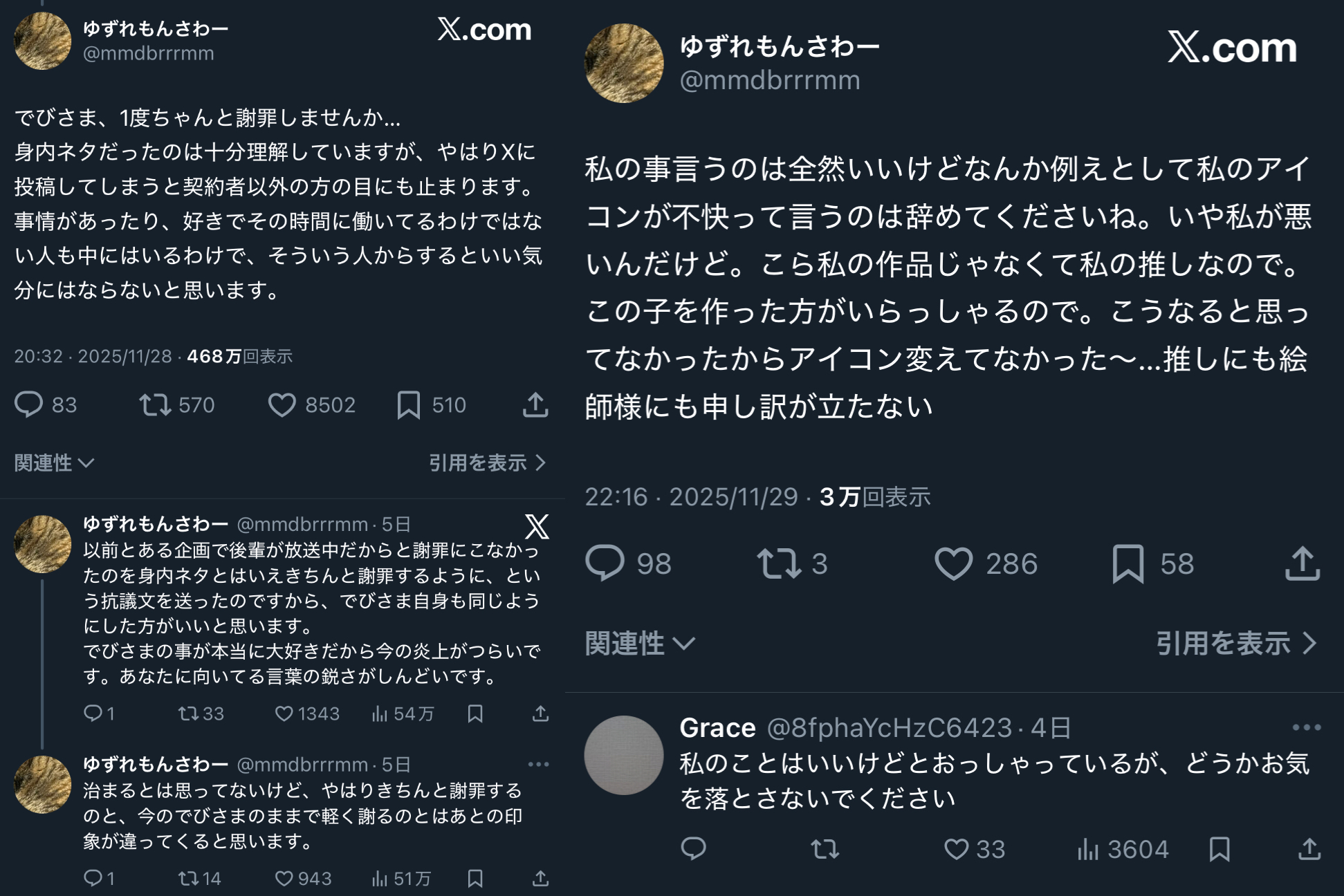Open replies on post with 83 comments
Viewport: 1344px width, 896px height.
[28, 405]
